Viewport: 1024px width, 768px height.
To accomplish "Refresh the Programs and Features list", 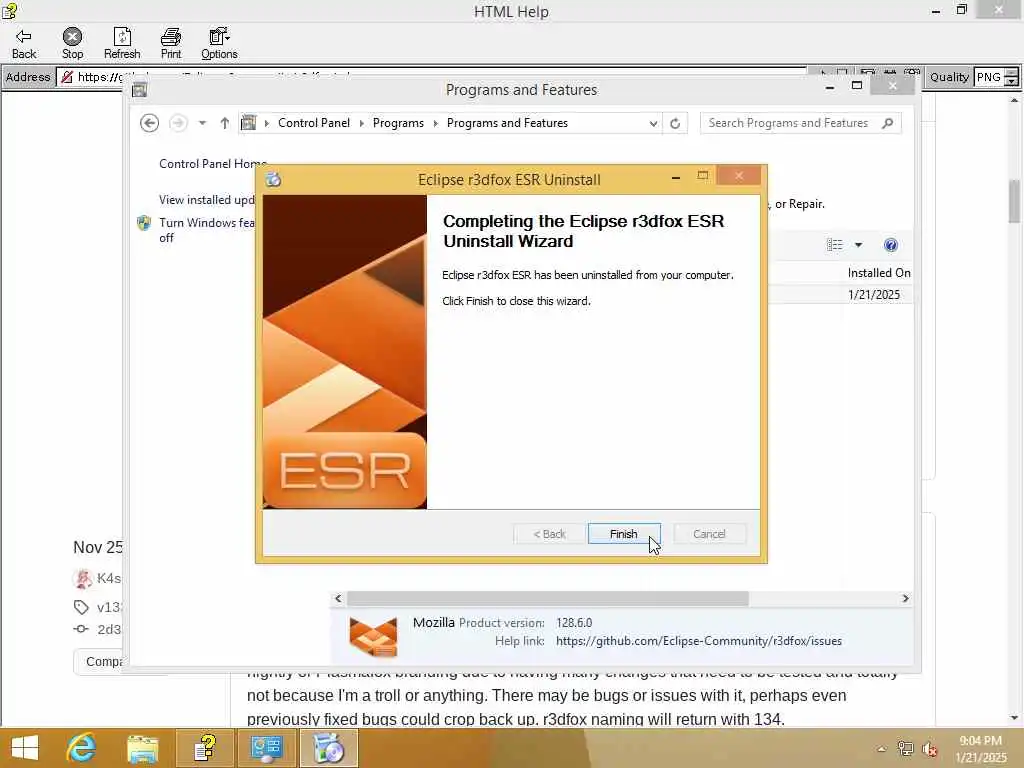I will [x=675, y=123].
